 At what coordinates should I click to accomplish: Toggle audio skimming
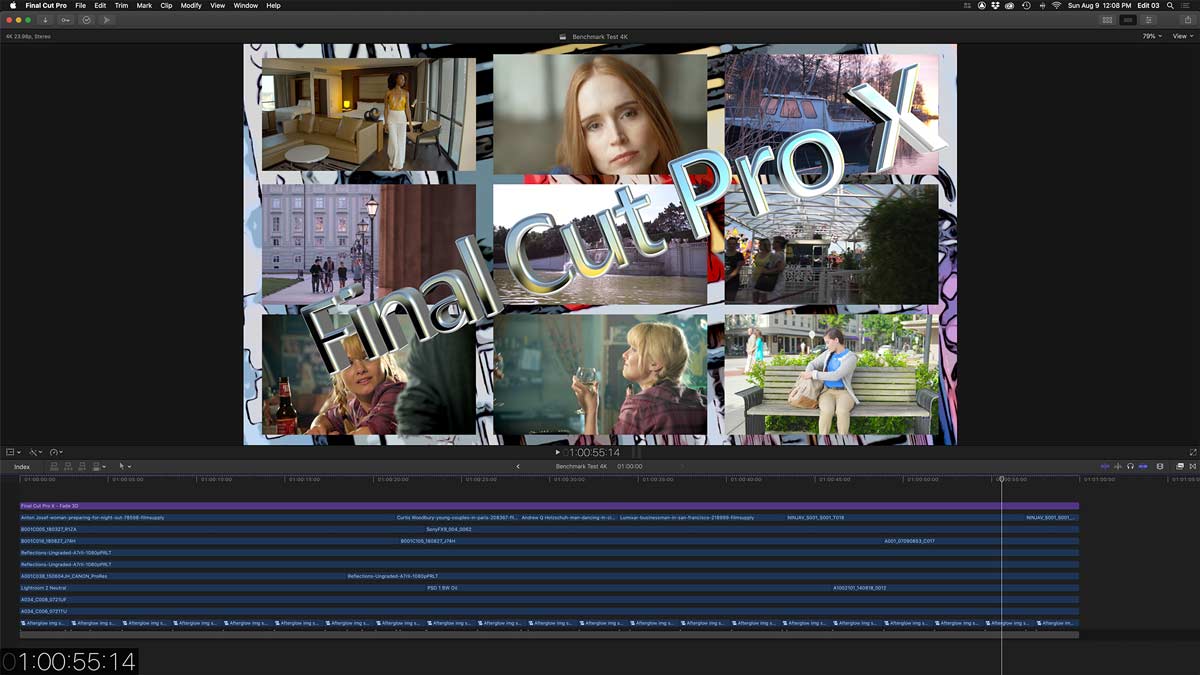(1118, 466)
